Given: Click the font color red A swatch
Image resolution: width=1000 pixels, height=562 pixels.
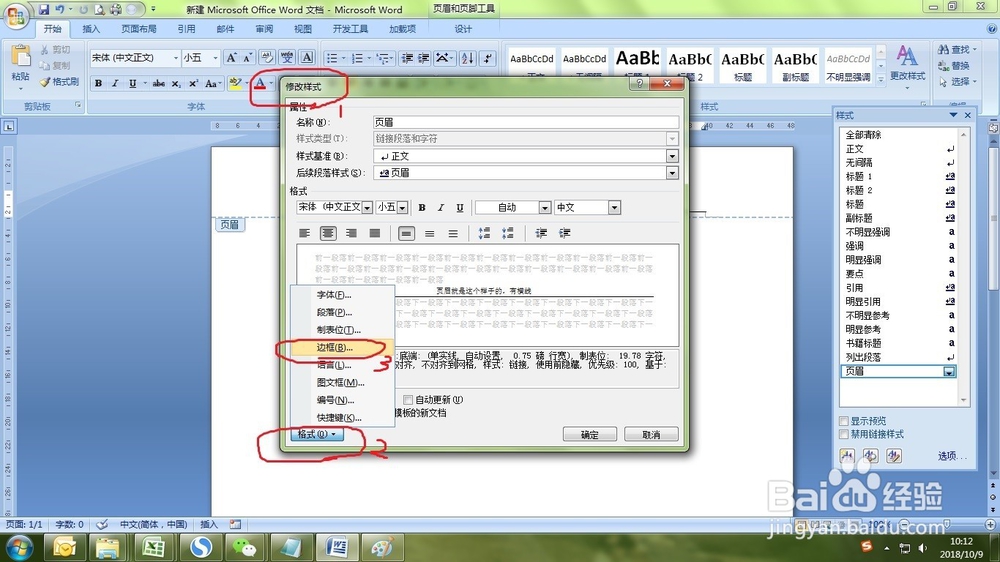Looking at the screenshot, I should pos(260,84).
